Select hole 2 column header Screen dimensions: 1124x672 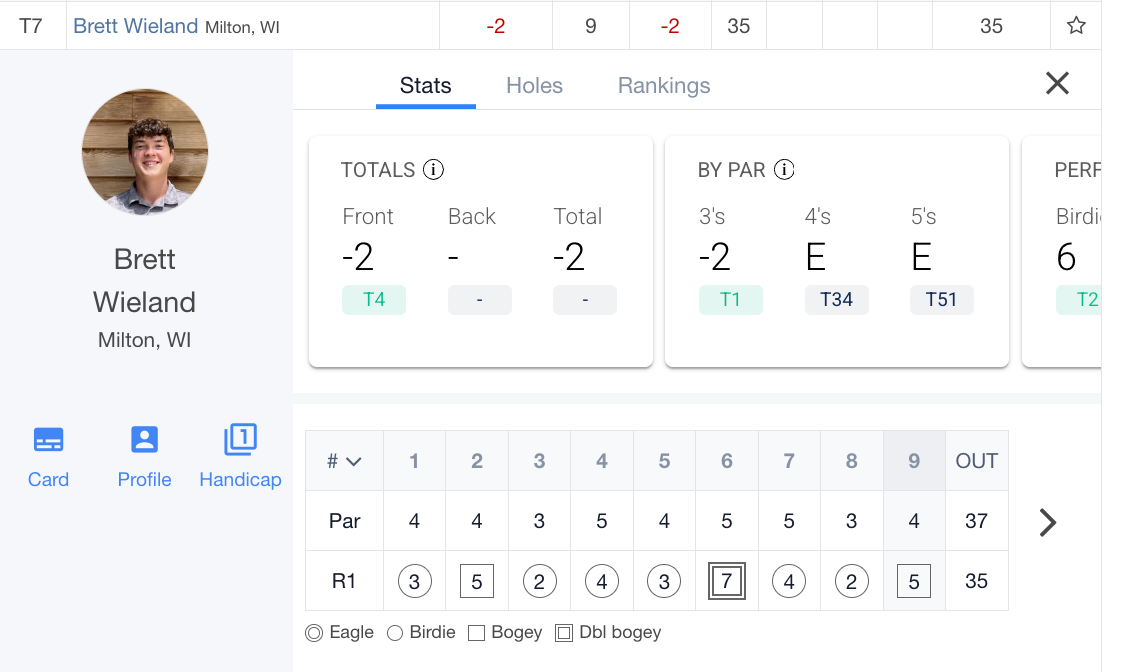(477, 461)
